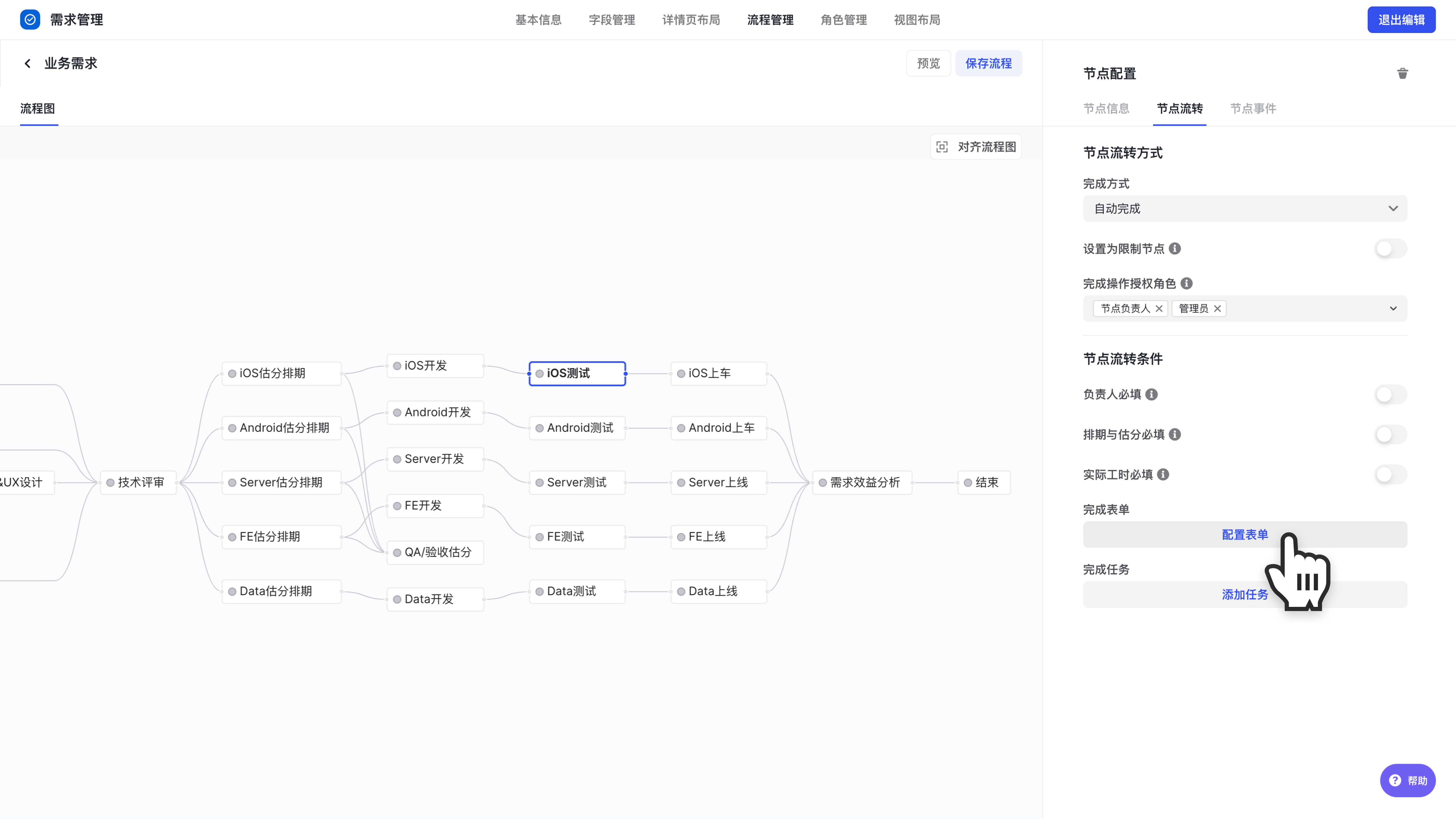Select the Data估分排期 node

point(282,592)
